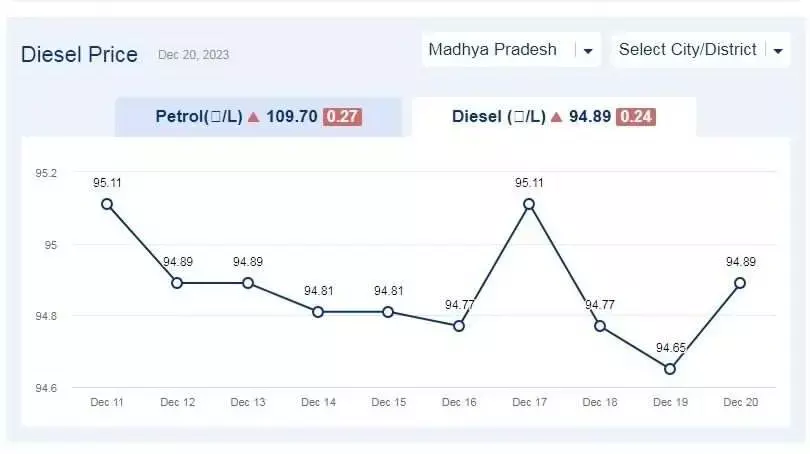
Task: Select the Diesel price tab
Action: (553, 117)
